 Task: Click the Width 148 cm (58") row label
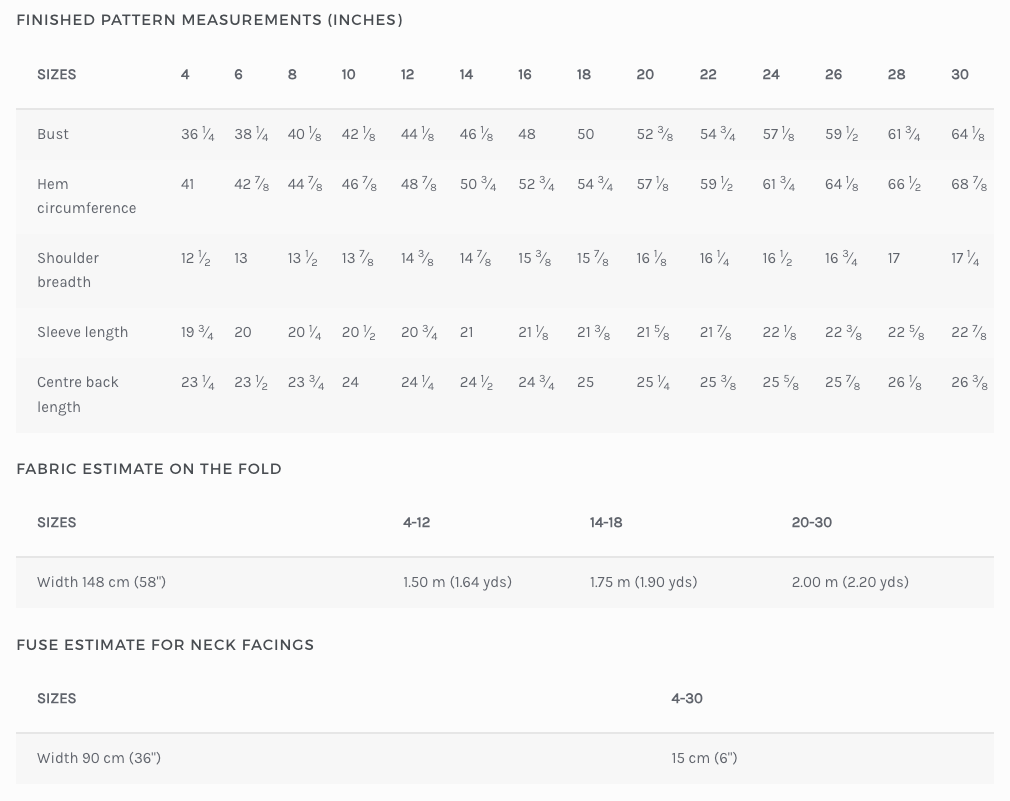pos(101,582)
